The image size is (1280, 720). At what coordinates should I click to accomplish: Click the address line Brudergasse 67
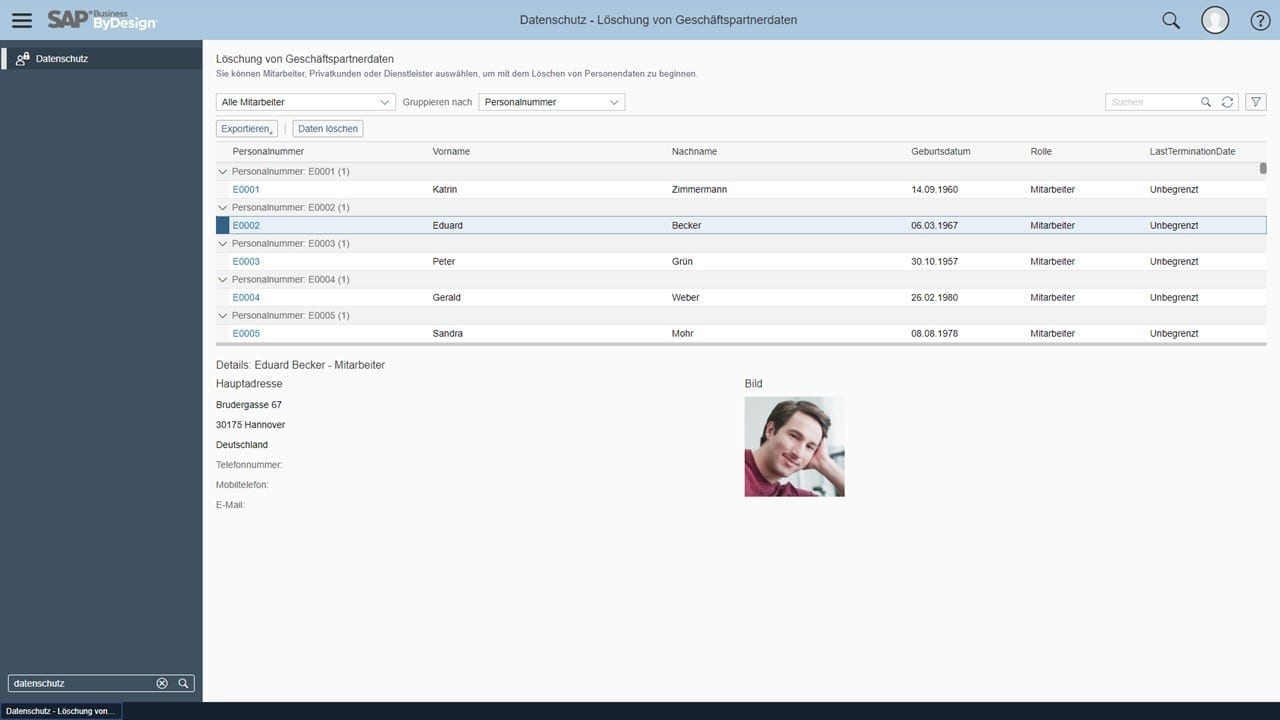click(x=249, y=405)
